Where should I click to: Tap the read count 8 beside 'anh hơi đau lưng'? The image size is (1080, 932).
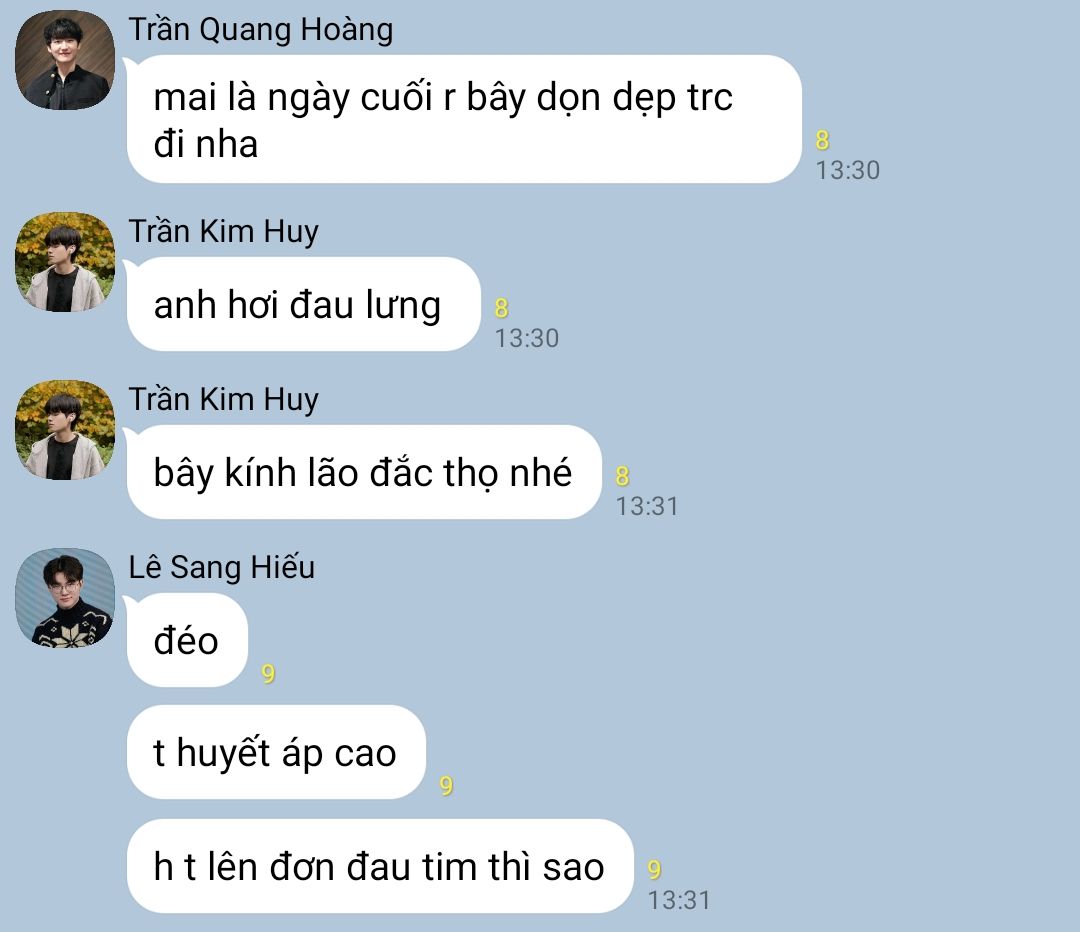[x=501, y=308]
